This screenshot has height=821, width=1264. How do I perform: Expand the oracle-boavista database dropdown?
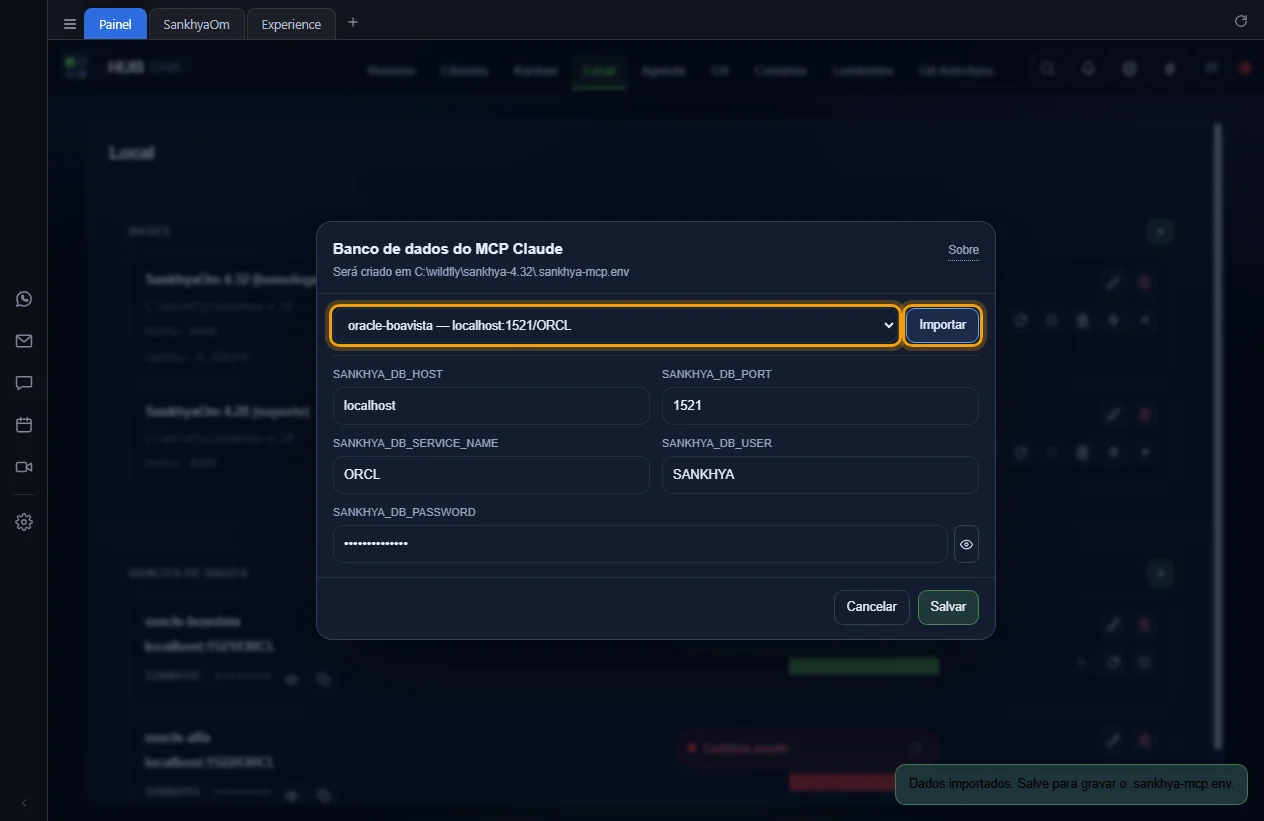[x=615, y=325]
